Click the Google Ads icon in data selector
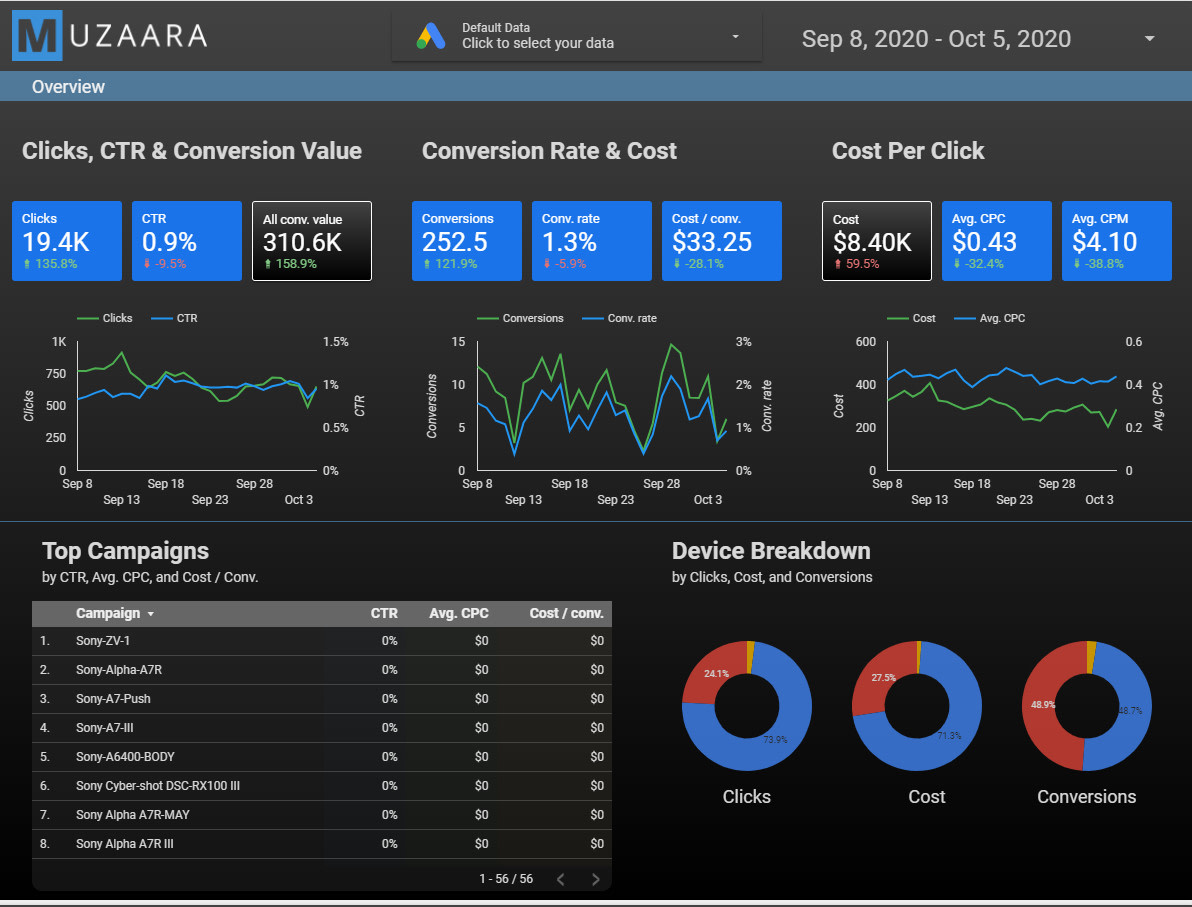Screen dimensions: 1192x907 431,36
